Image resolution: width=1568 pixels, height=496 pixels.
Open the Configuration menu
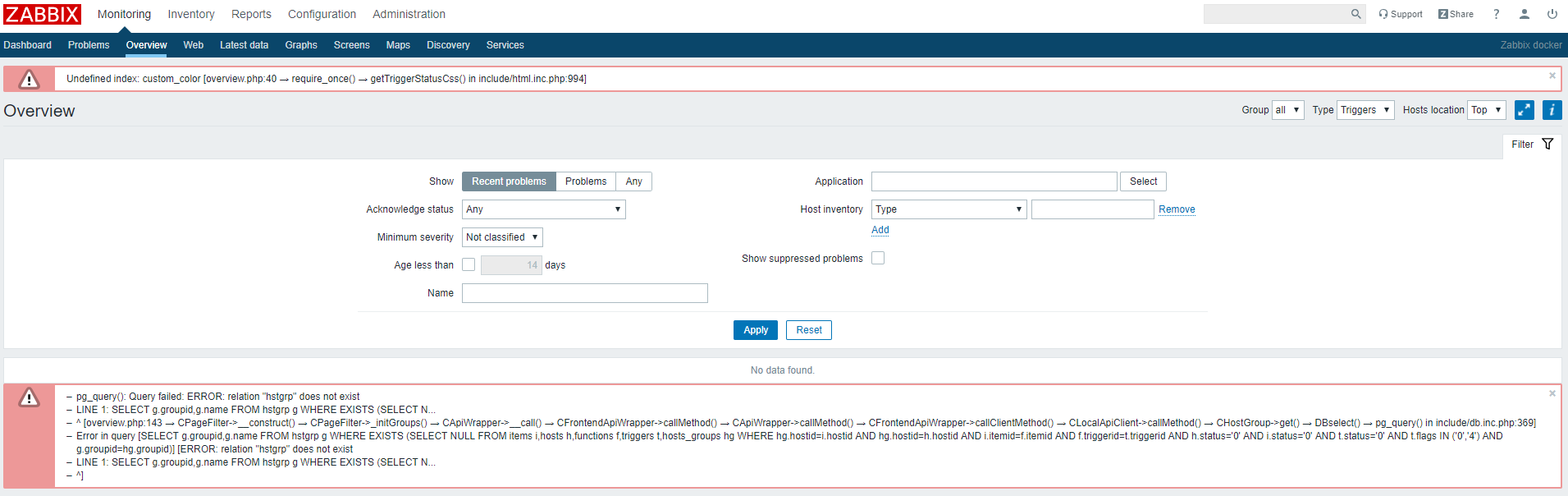pyautogui.click(x=322, y=14)
